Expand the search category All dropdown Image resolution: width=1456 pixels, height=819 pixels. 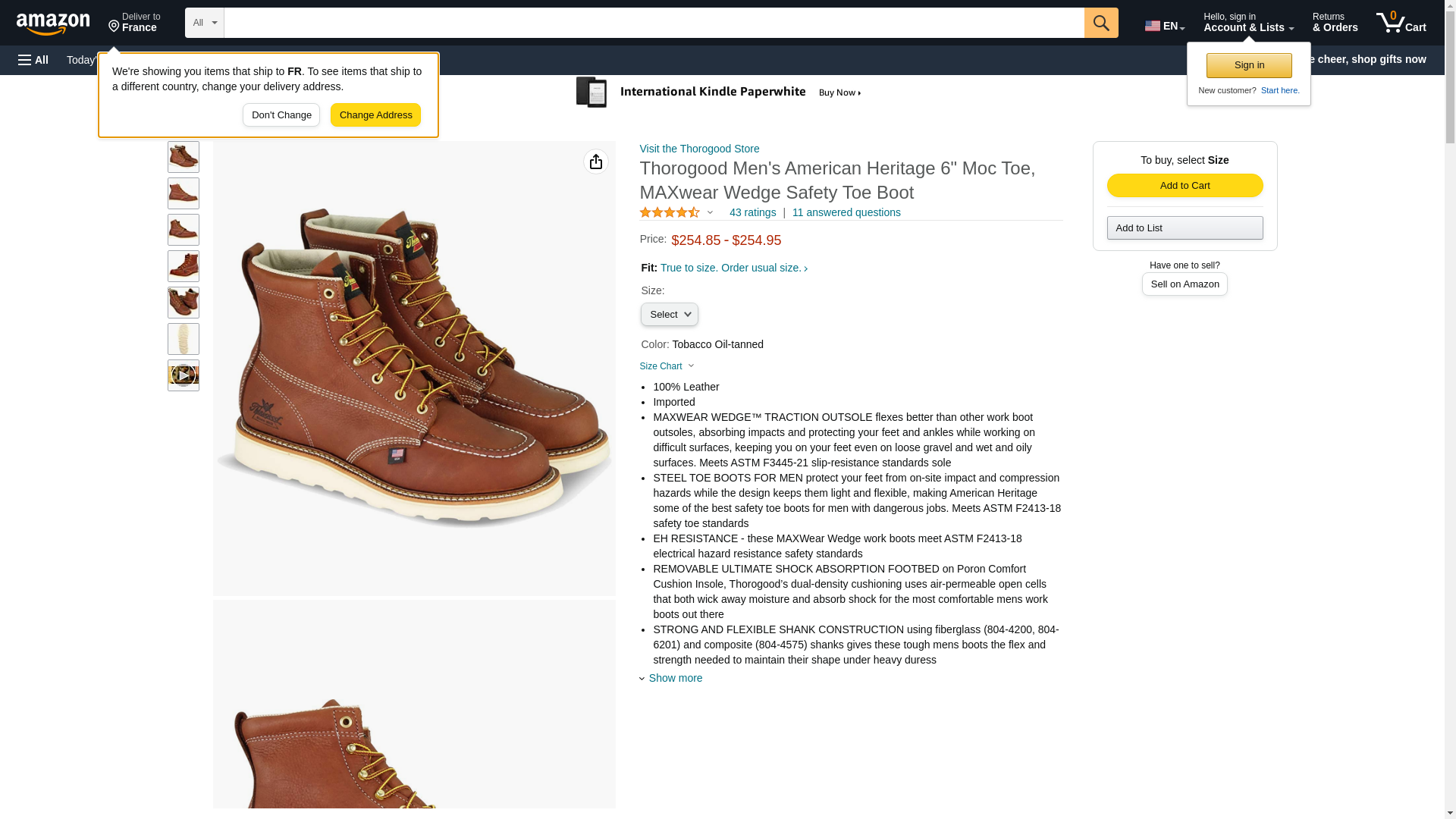coord(205,23)
